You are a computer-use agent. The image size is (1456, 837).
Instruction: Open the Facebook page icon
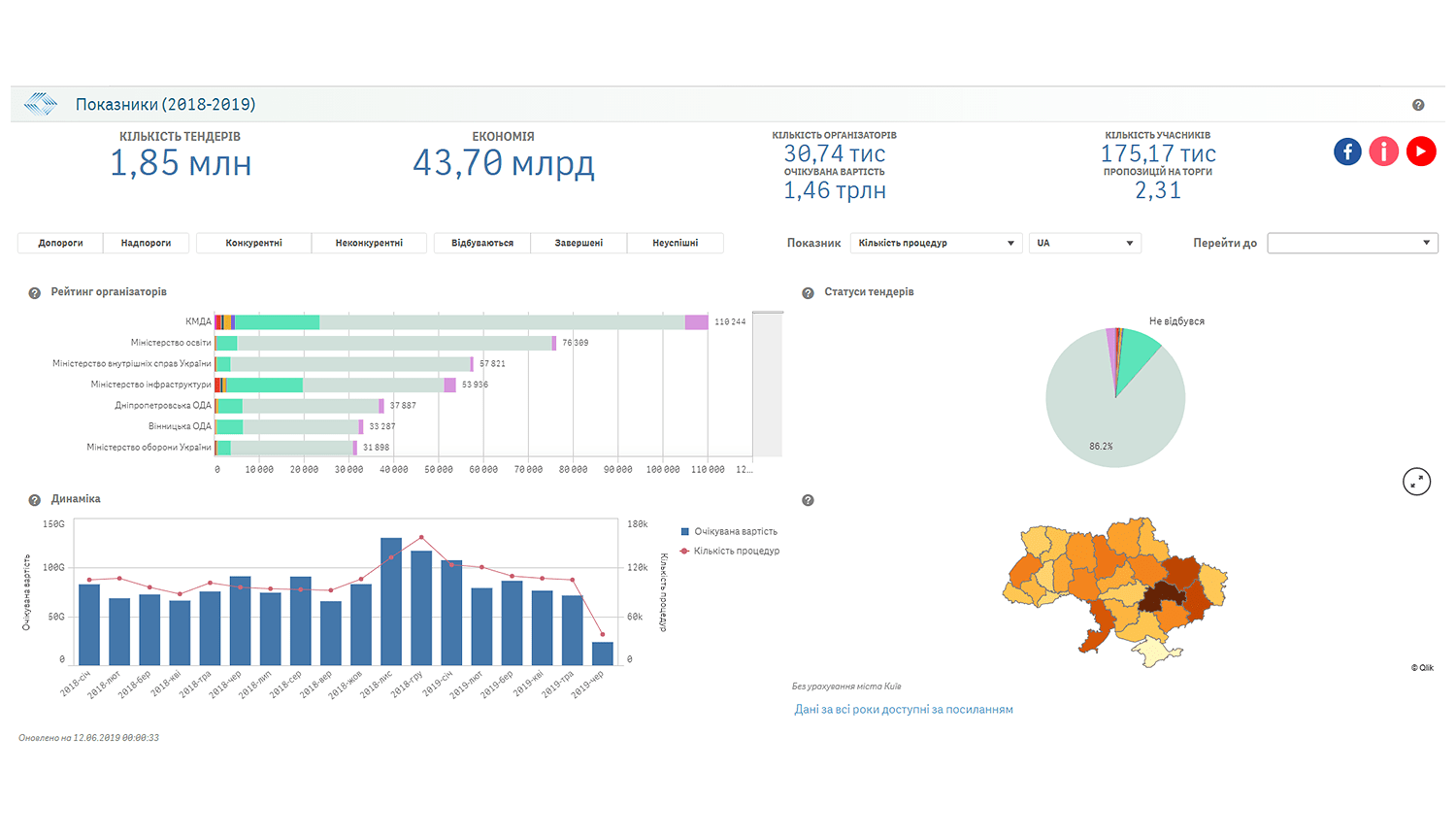tap(1347, 151)
